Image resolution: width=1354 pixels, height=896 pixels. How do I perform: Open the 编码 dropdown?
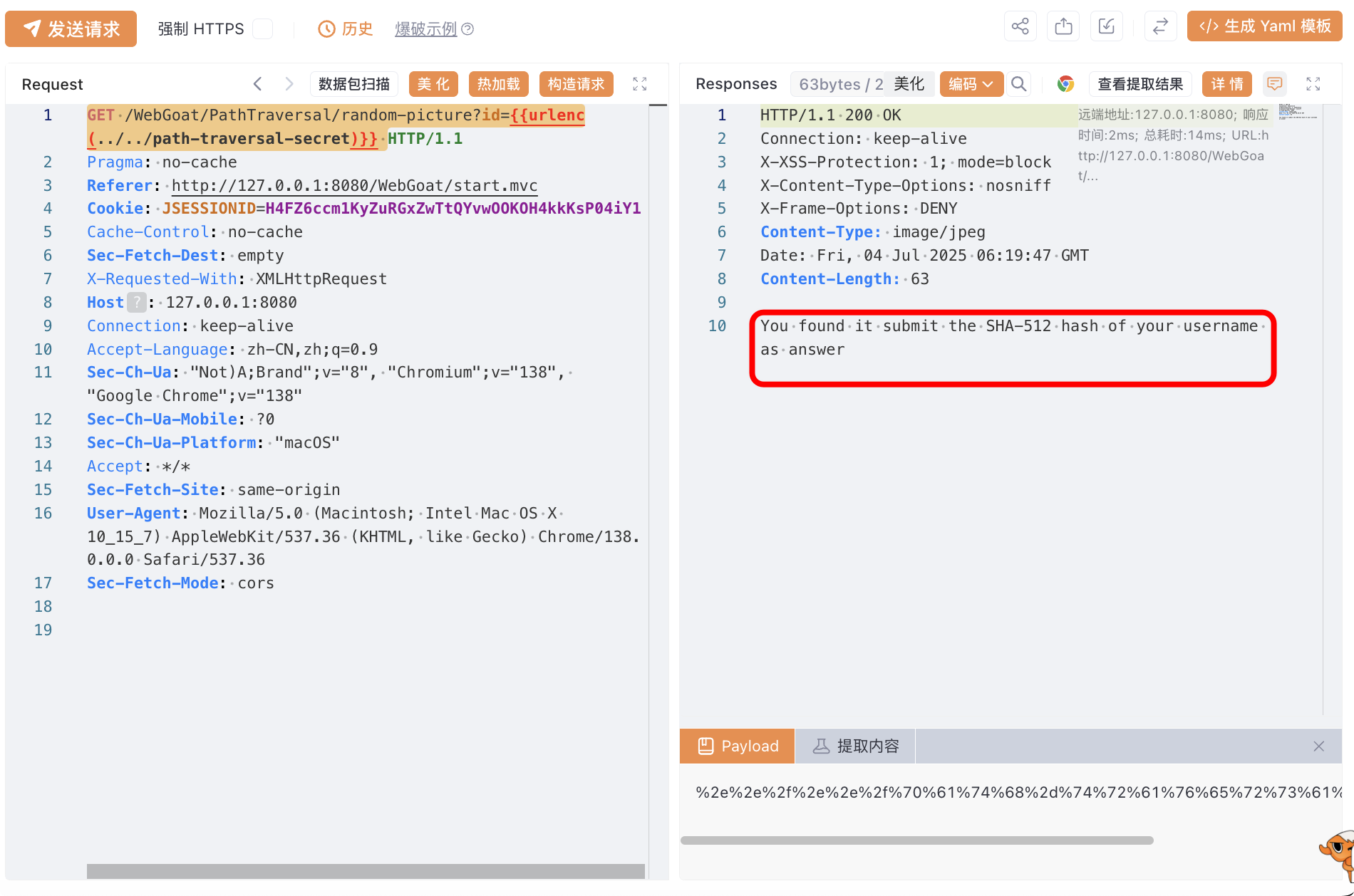click(971, 84)
